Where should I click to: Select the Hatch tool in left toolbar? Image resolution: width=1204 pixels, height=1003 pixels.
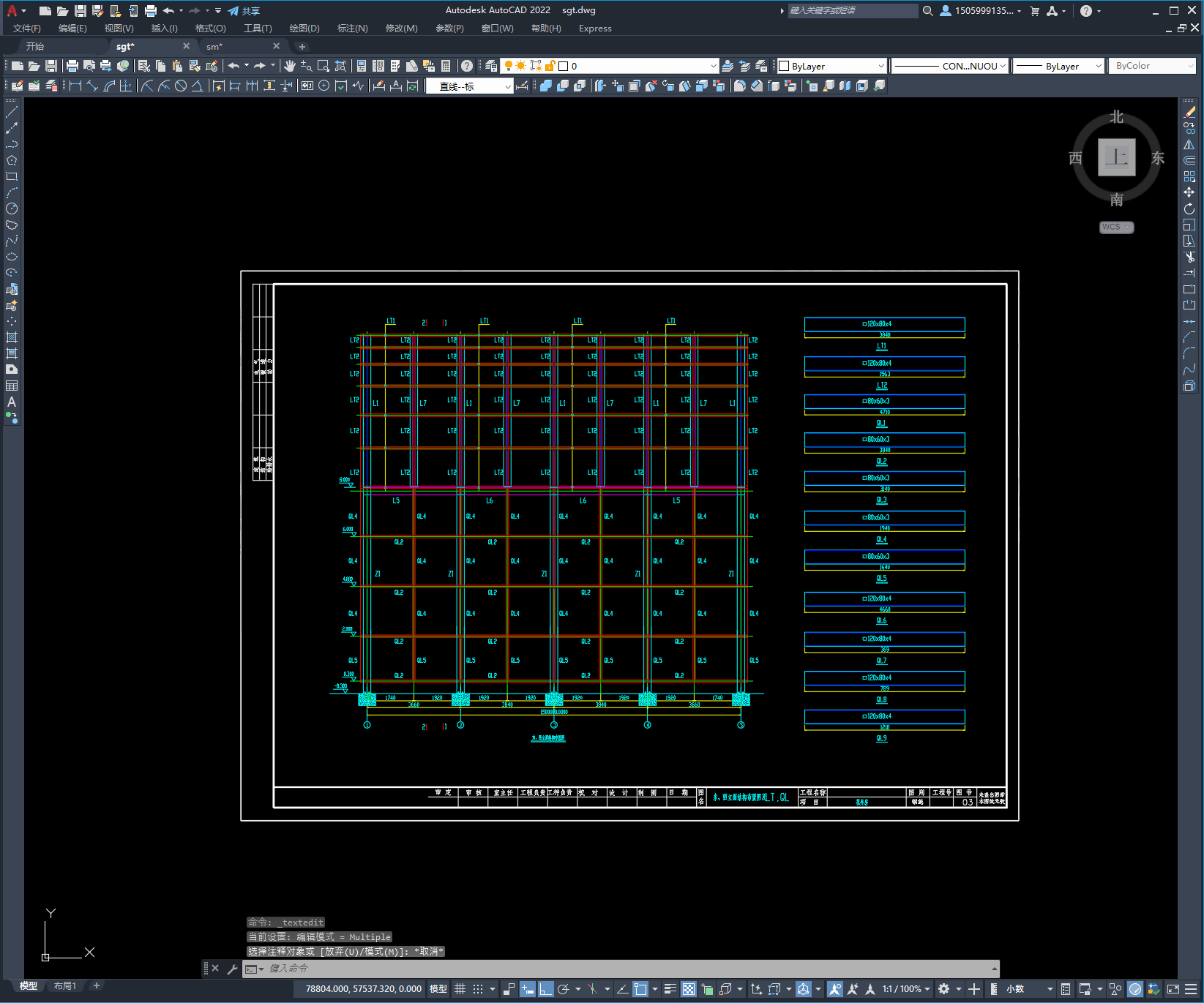coord(12,337)
